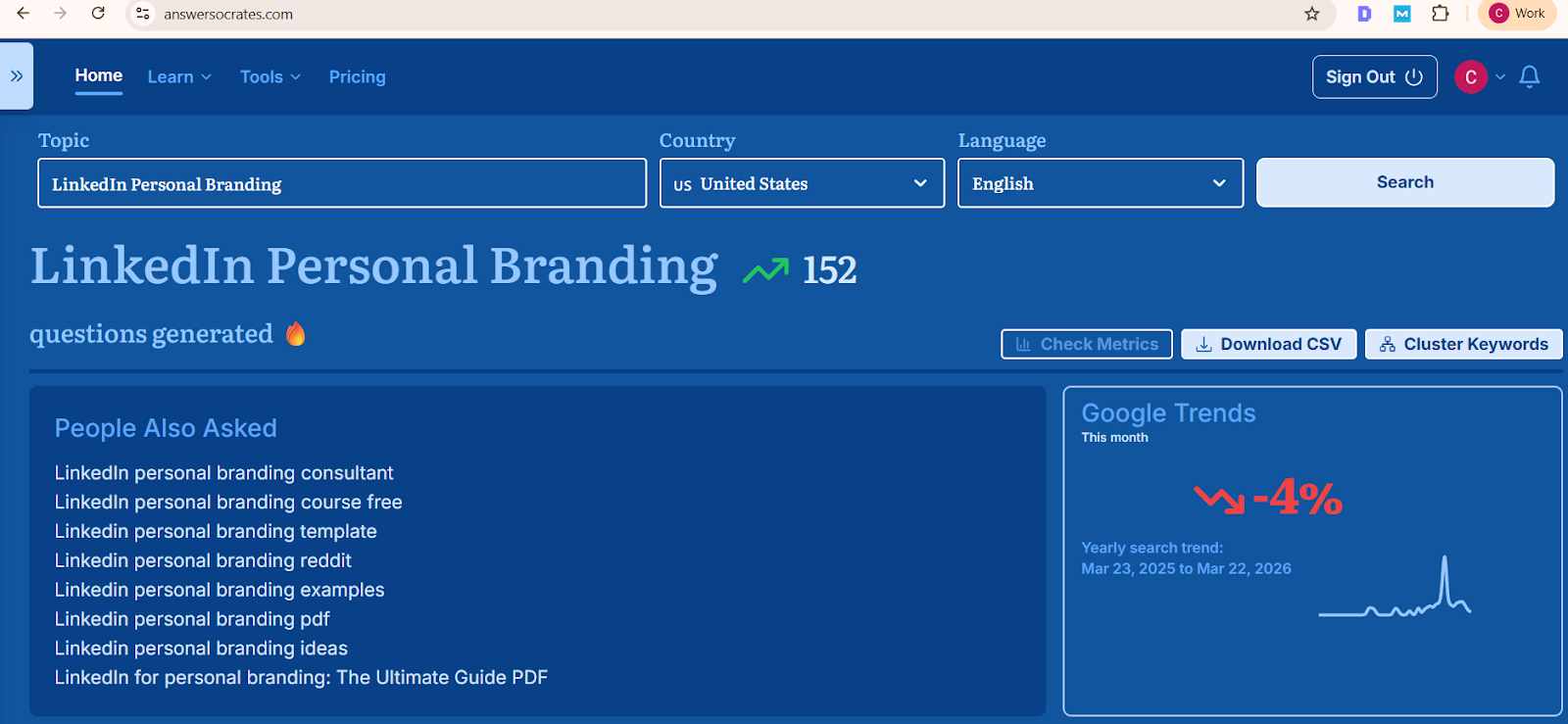1568x724 pixels.
Task: Click the flame icon beside questions generated
Action: (296, 334)
